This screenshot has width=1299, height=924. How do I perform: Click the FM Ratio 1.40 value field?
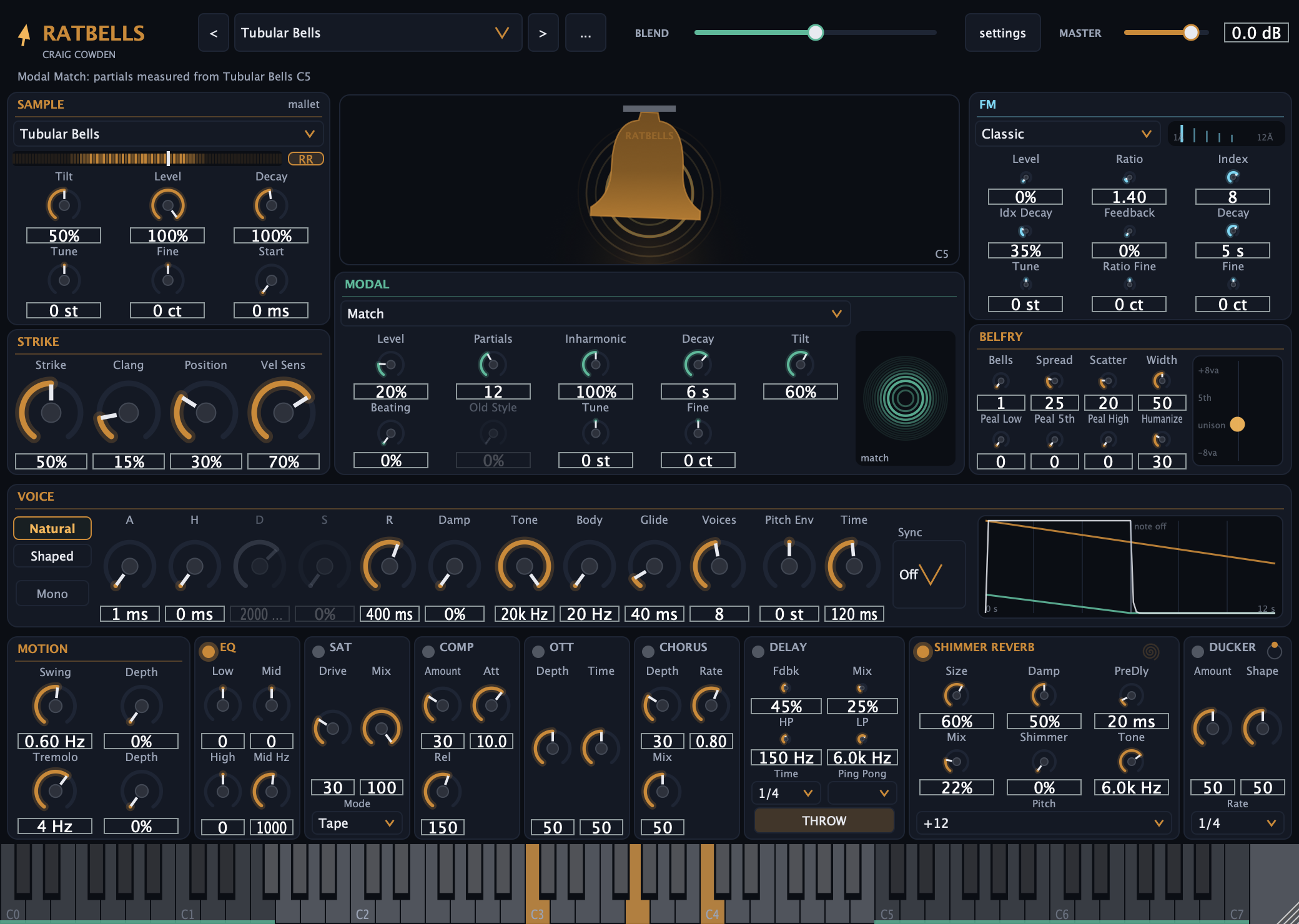(x=1129, y=197)
